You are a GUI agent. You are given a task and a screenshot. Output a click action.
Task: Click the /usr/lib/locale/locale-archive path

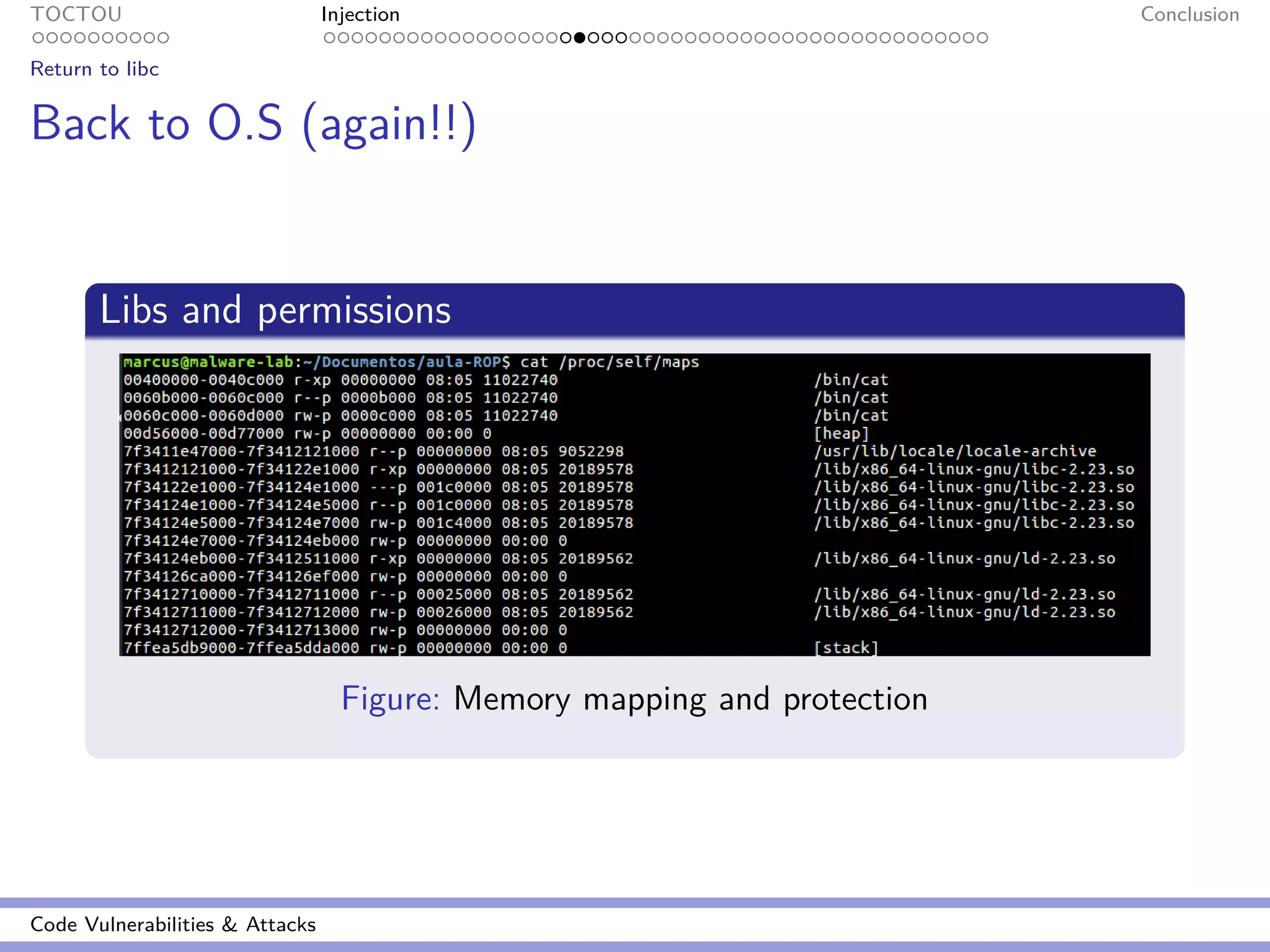click(955, 451)
